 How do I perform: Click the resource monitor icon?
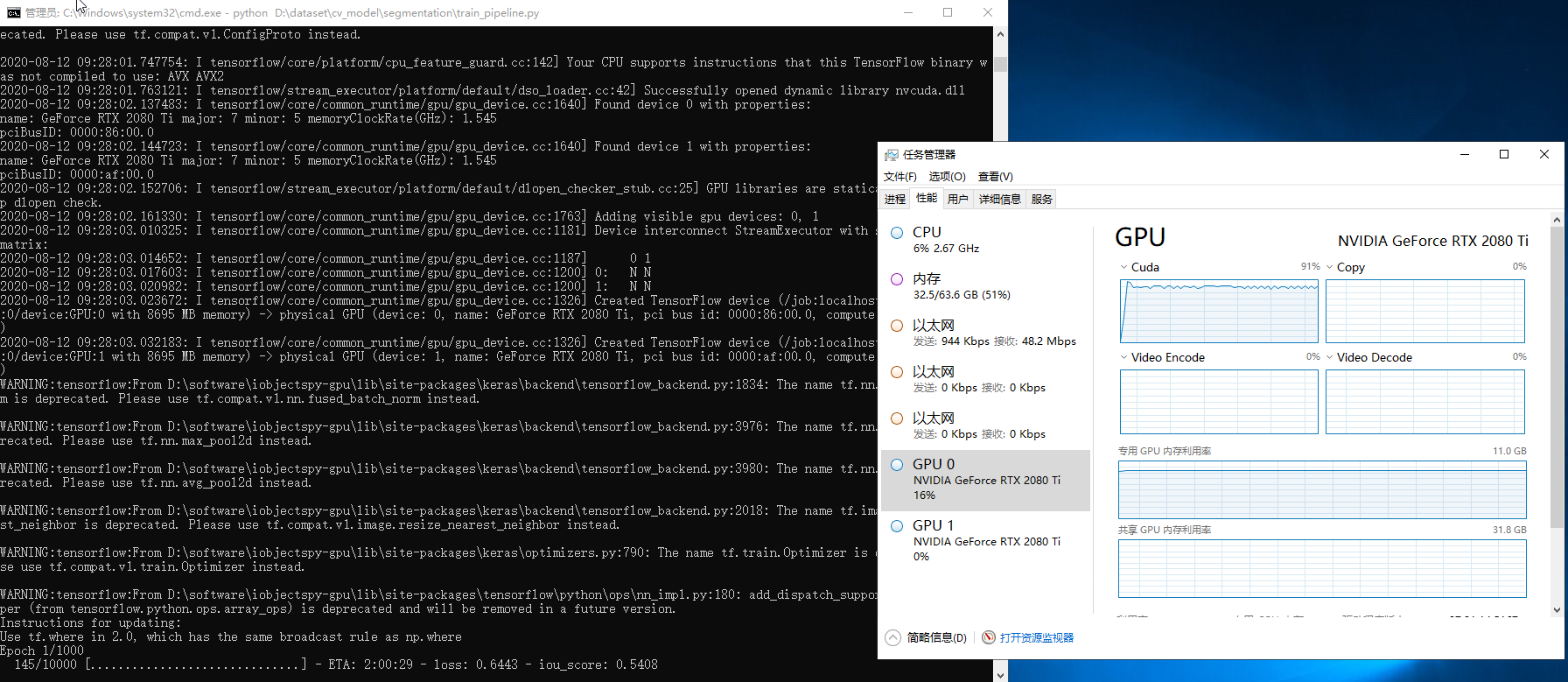[x=989, y=637]
